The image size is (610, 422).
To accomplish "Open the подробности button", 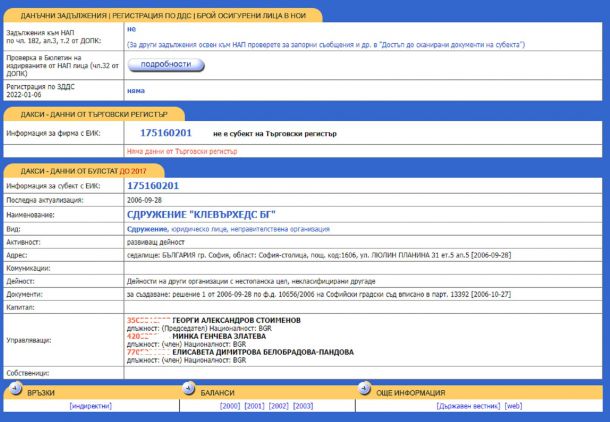I will coord(166,65).
